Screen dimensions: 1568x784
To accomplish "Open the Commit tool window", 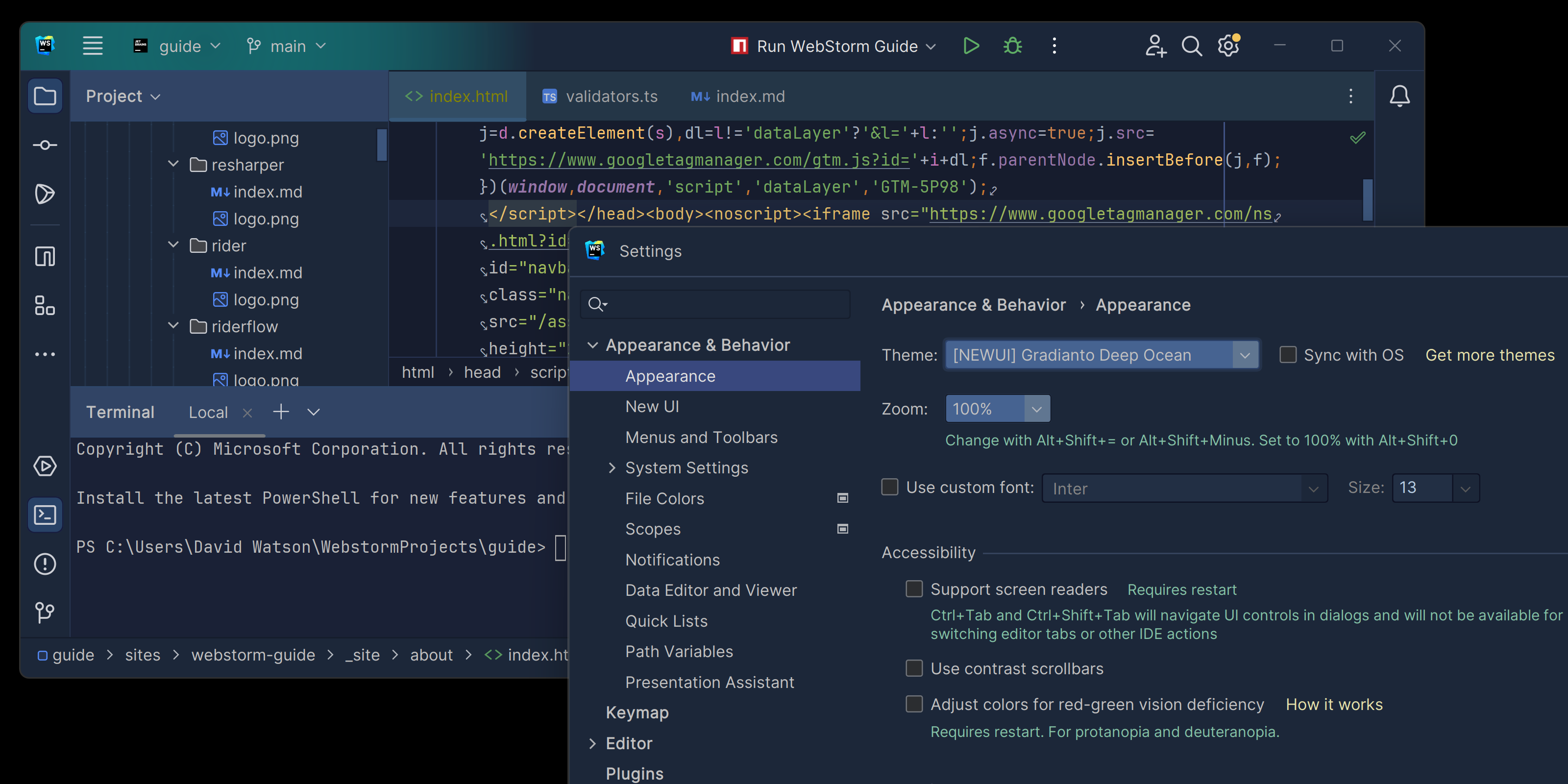I will (45, 145).
